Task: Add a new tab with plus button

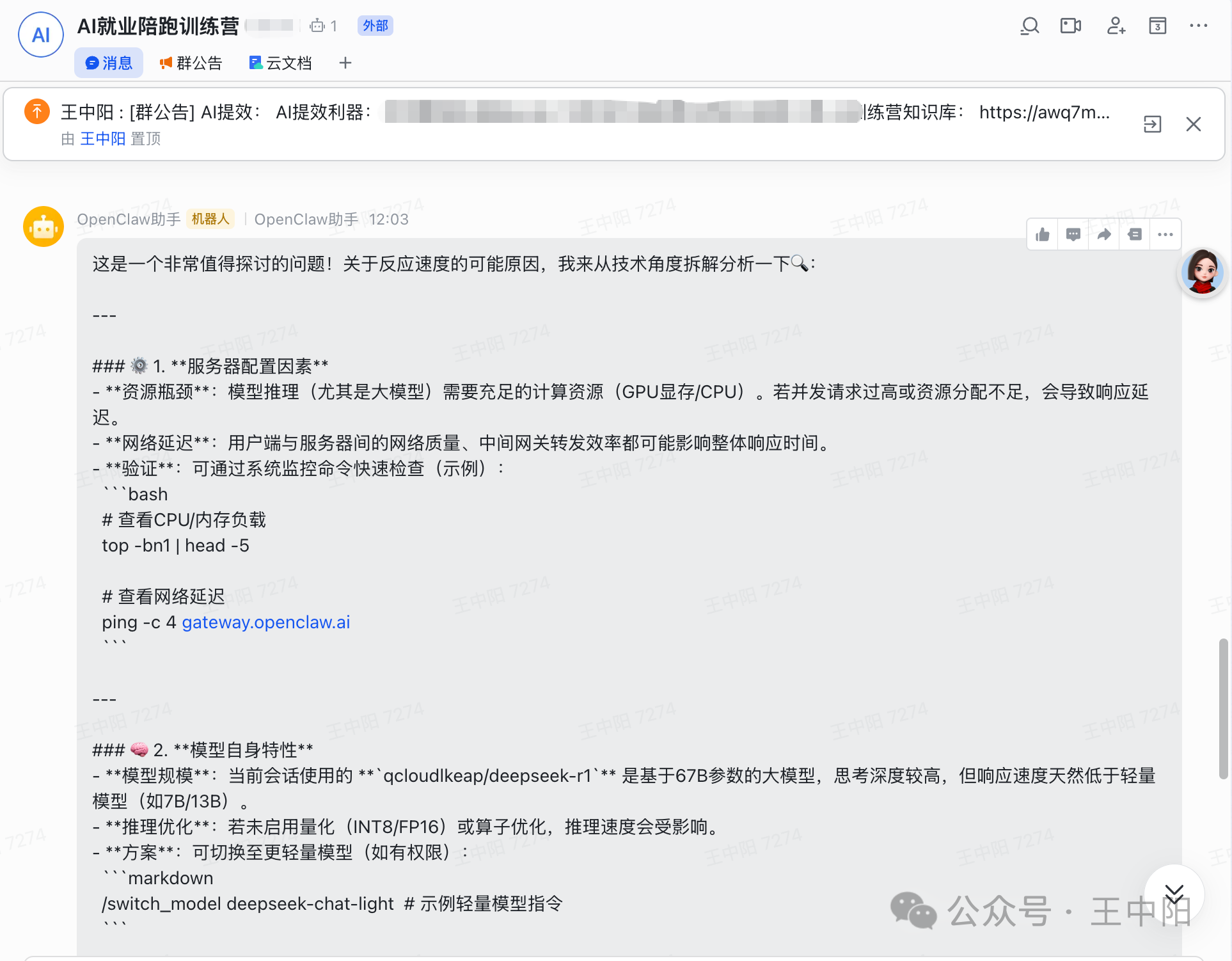Action: click(x=345, y=63)
